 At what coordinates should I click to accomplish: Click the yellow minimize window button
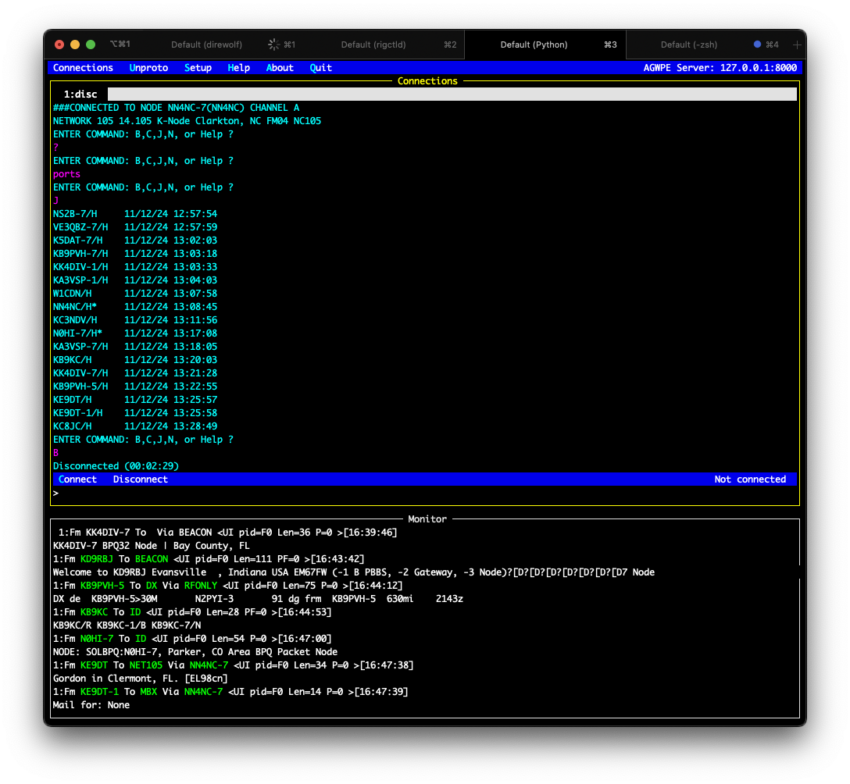(75, 45)
